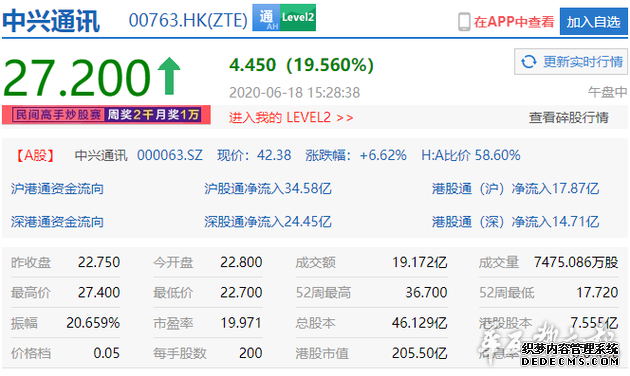Click timestamp 2020-06-18 15:28:38
The width and height of the screenshot is (630, 376).
pos(295,93)
